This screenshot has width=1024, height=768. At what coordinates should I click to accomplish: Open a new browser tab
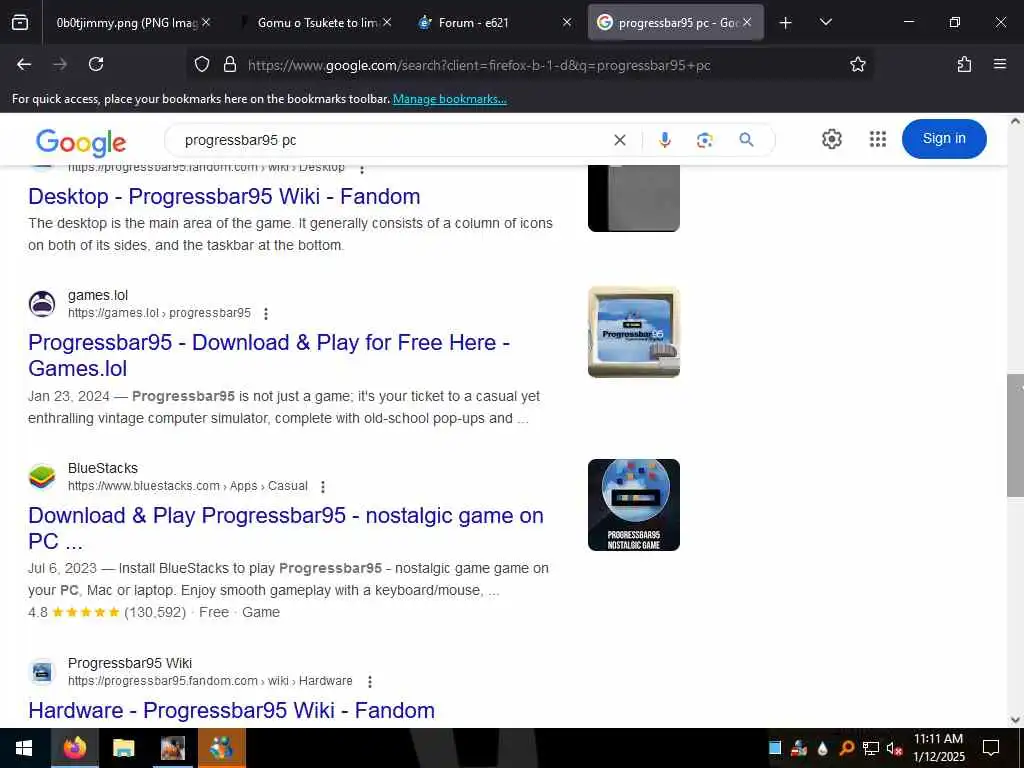786,23
